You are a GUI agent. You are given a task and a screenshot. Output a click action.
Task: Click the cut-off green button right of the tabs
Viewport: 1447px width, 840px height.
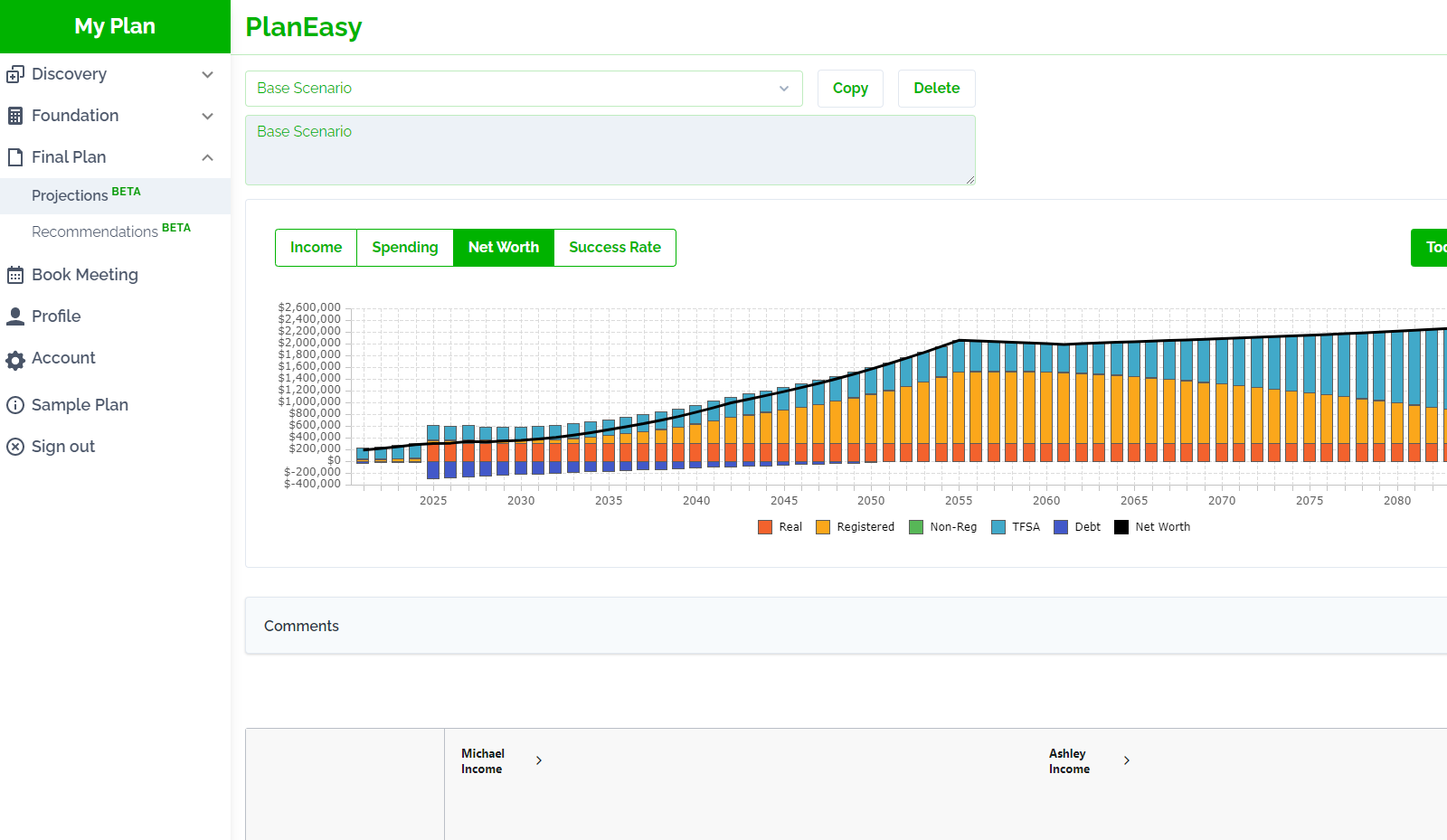point(1430,248)
